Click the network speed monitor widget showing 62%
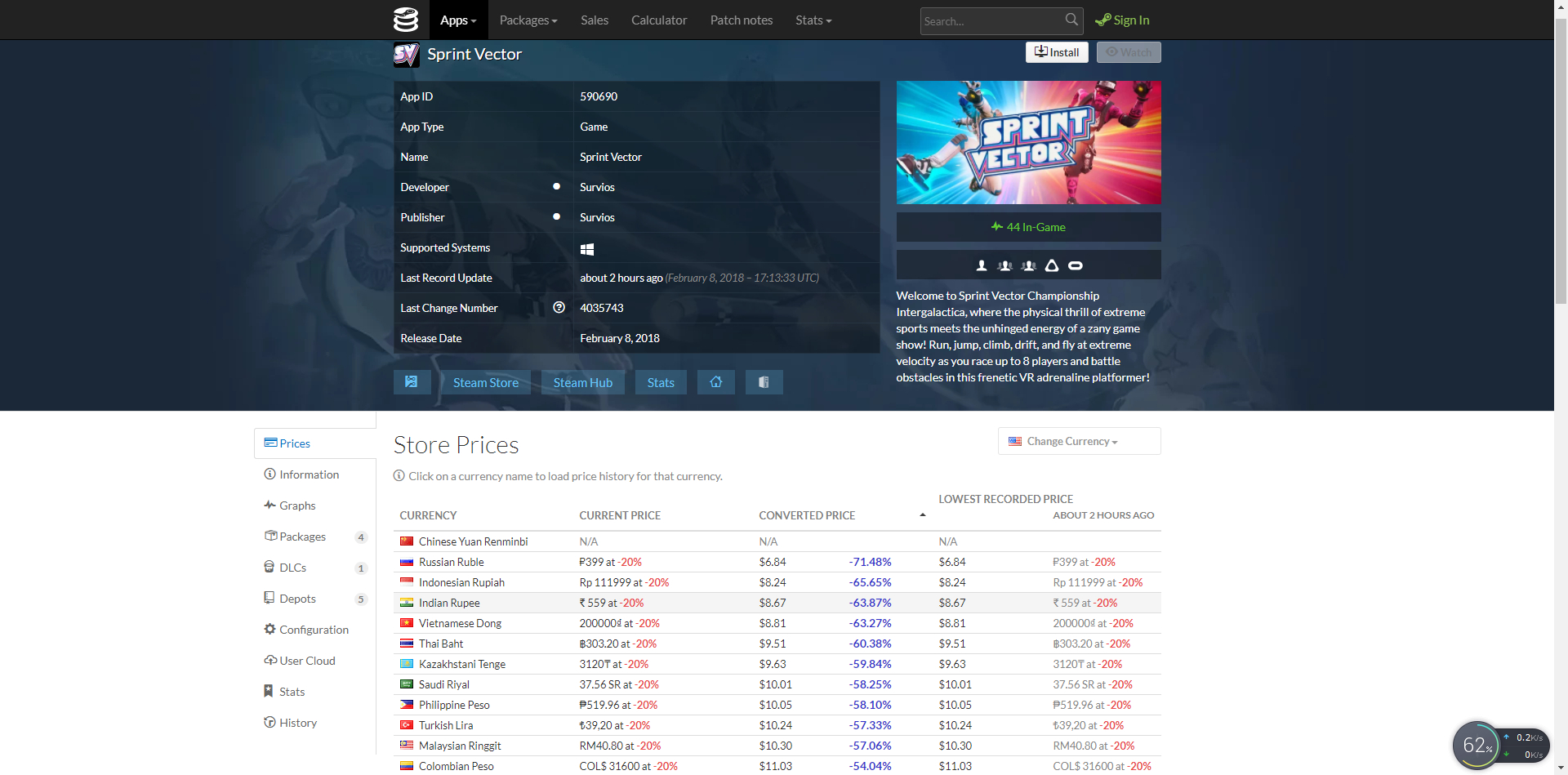The image size is (1568, 775). (1501, 745)
